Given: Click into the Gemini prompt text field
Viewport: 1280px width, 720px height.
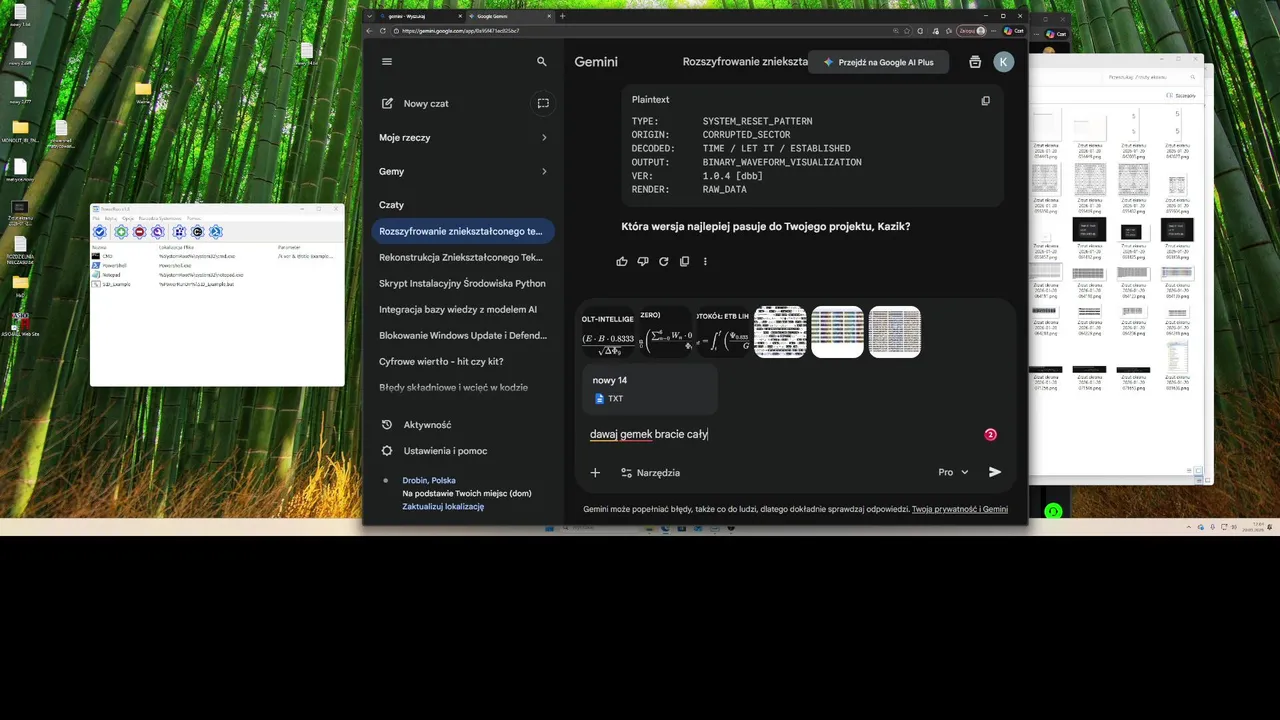Looking at the screenshot, I should pyautogui.click(x=780, y=434).
